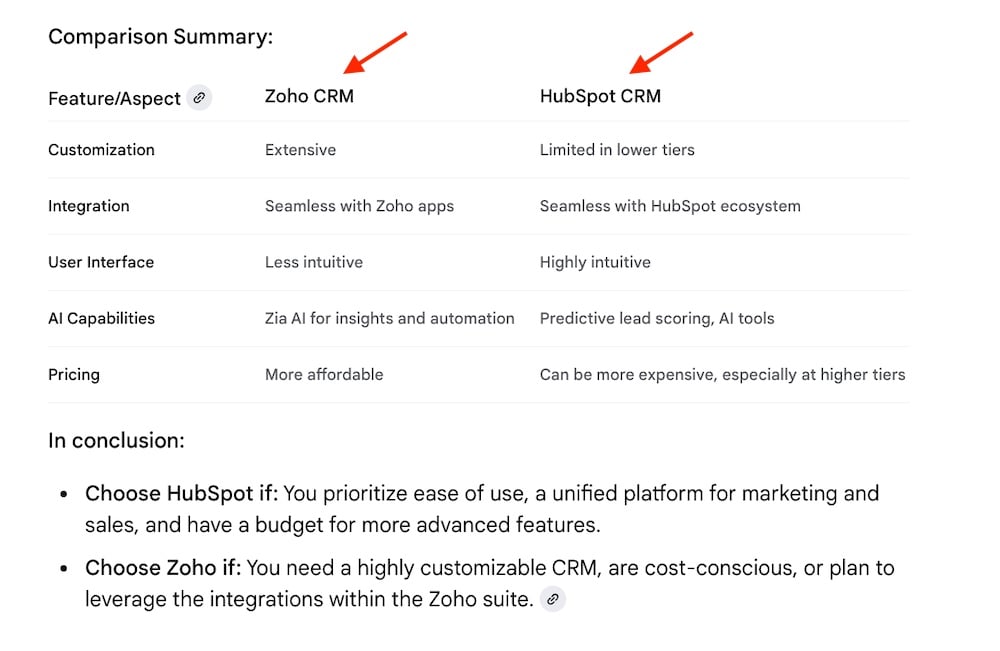1000x651 pixels.
Task: Click the Customization row label
Action: 101,150
